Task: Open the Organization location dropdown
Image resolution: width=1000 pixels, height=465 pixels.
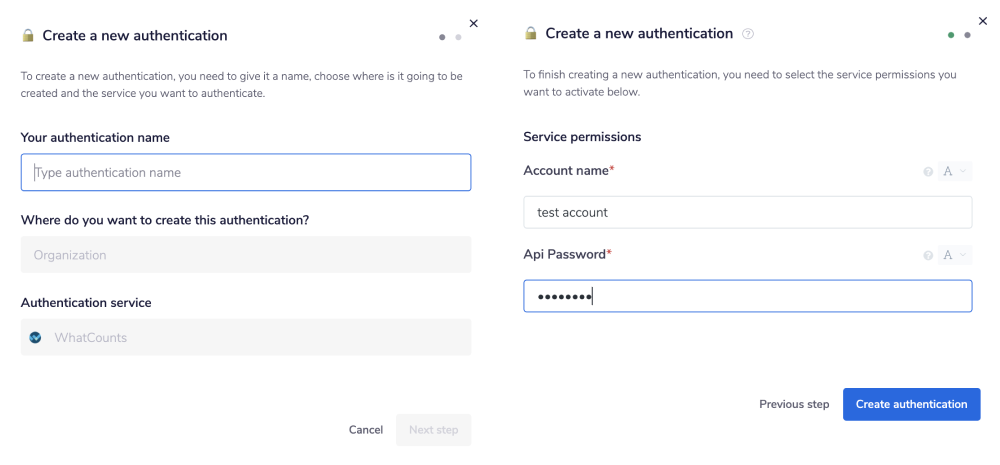Action: pyautogui.click(x=245, y=255)
